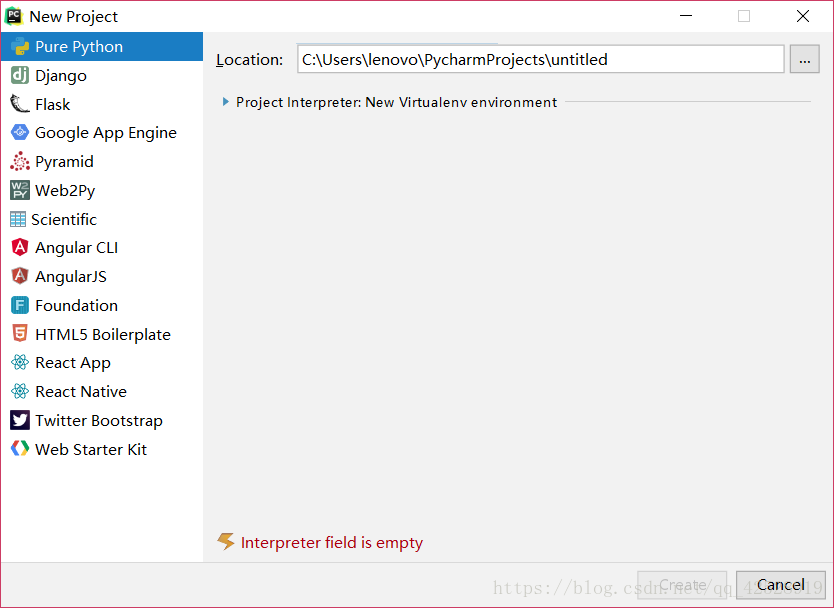The height and width of the screenshot is (608, 834).
Task: Pick Foundation project label
Action: point(77,305)
